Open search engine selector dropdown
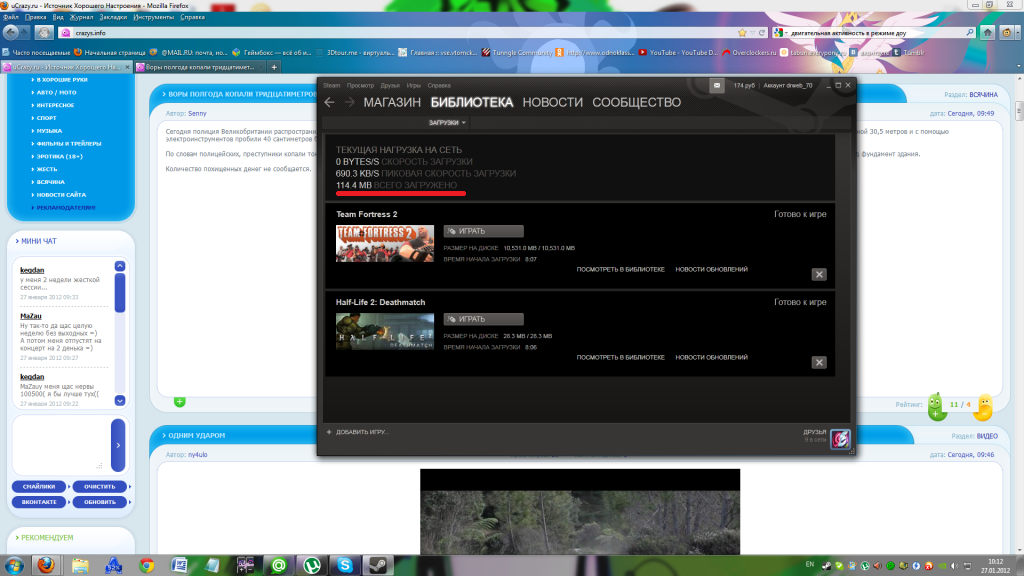Image resolution: width=1024 pixels, height=576 pixels. [780, 33]
